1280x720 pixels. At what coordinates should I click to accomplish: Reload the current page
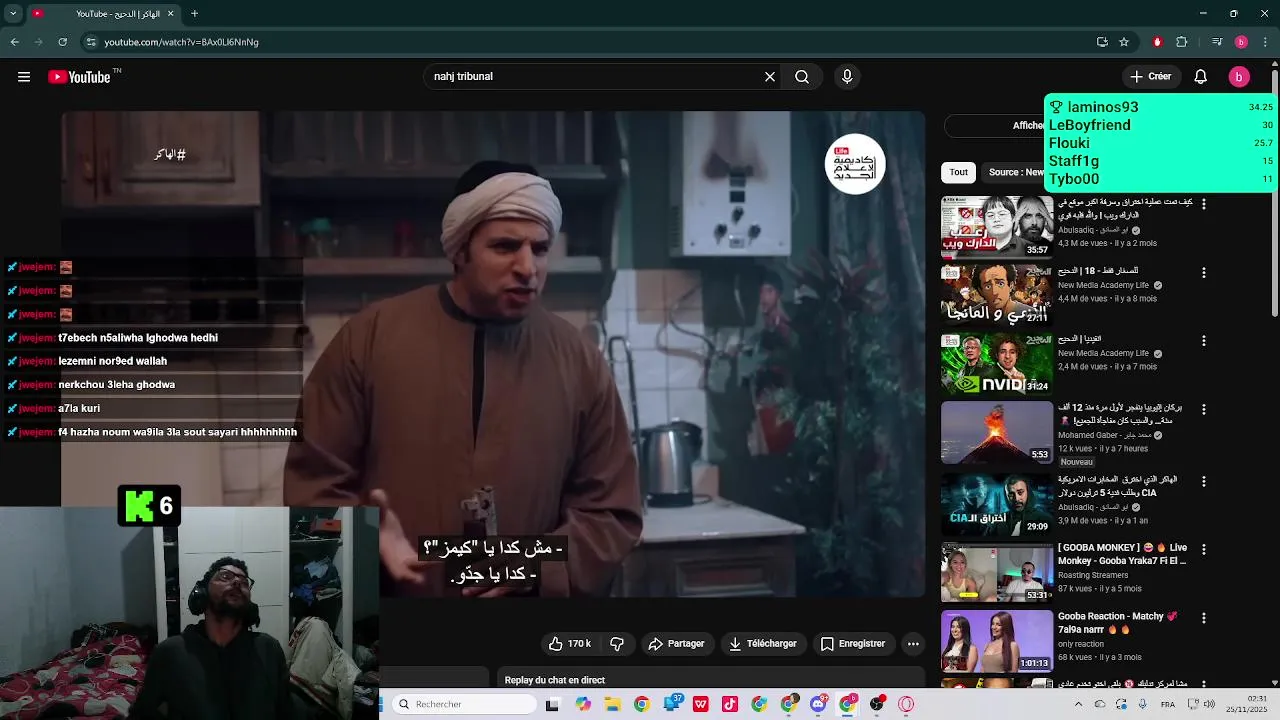(x=62, y=42)
